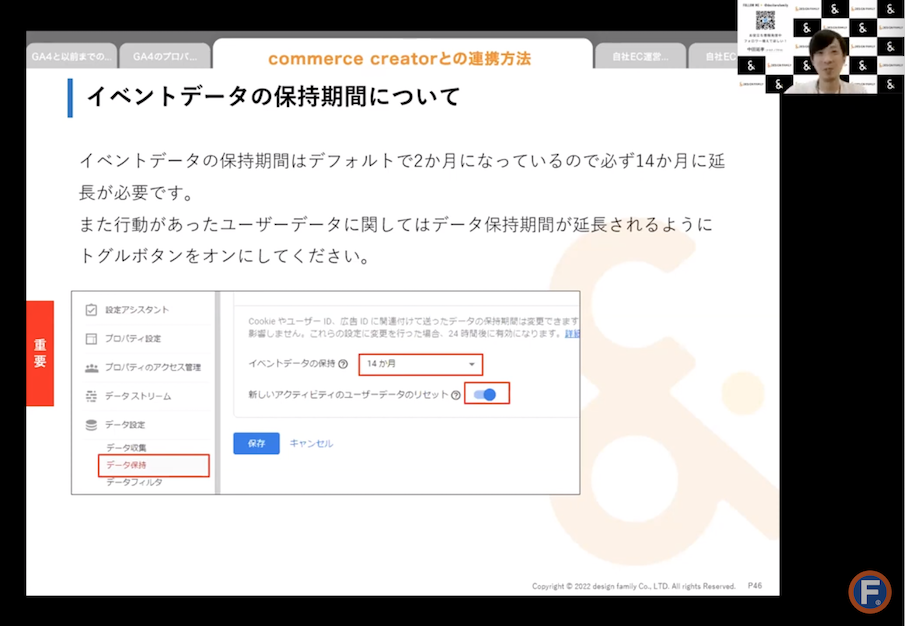Select データフィルタ submenu item
The height and width of the screenshot is (626, 905).
tap(134, 482)
